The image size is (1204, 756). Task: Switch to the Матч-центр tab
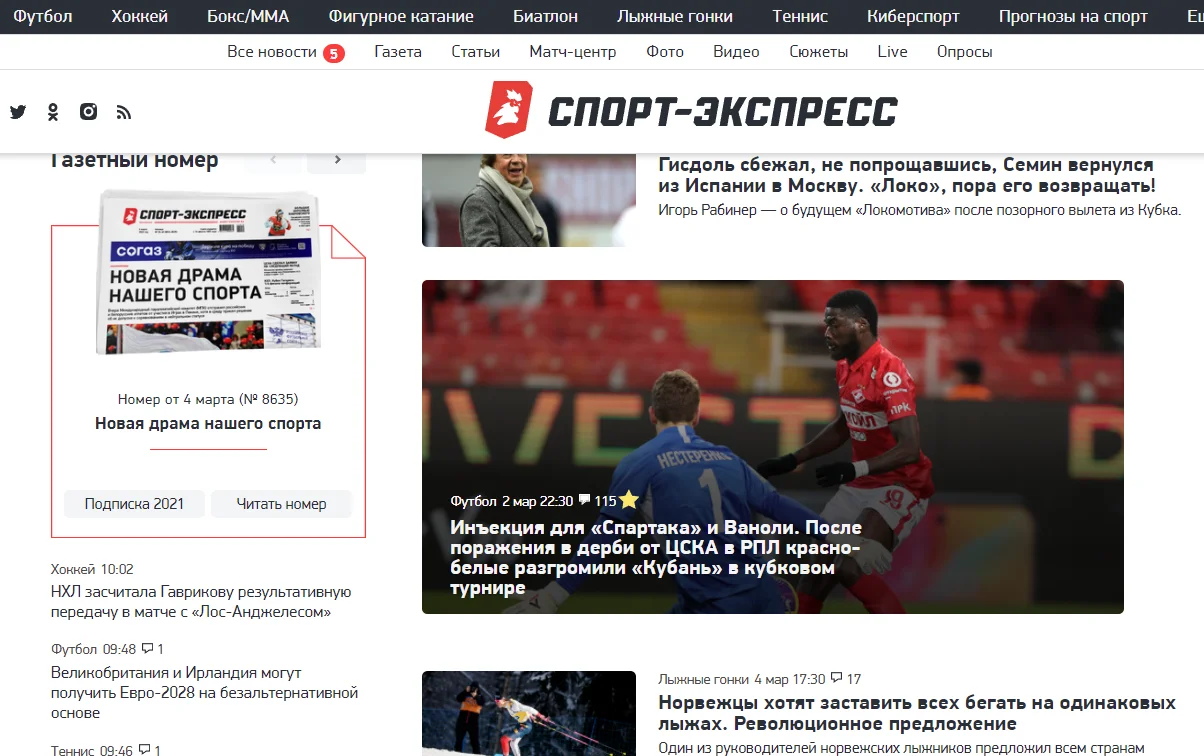click(572, 52)
